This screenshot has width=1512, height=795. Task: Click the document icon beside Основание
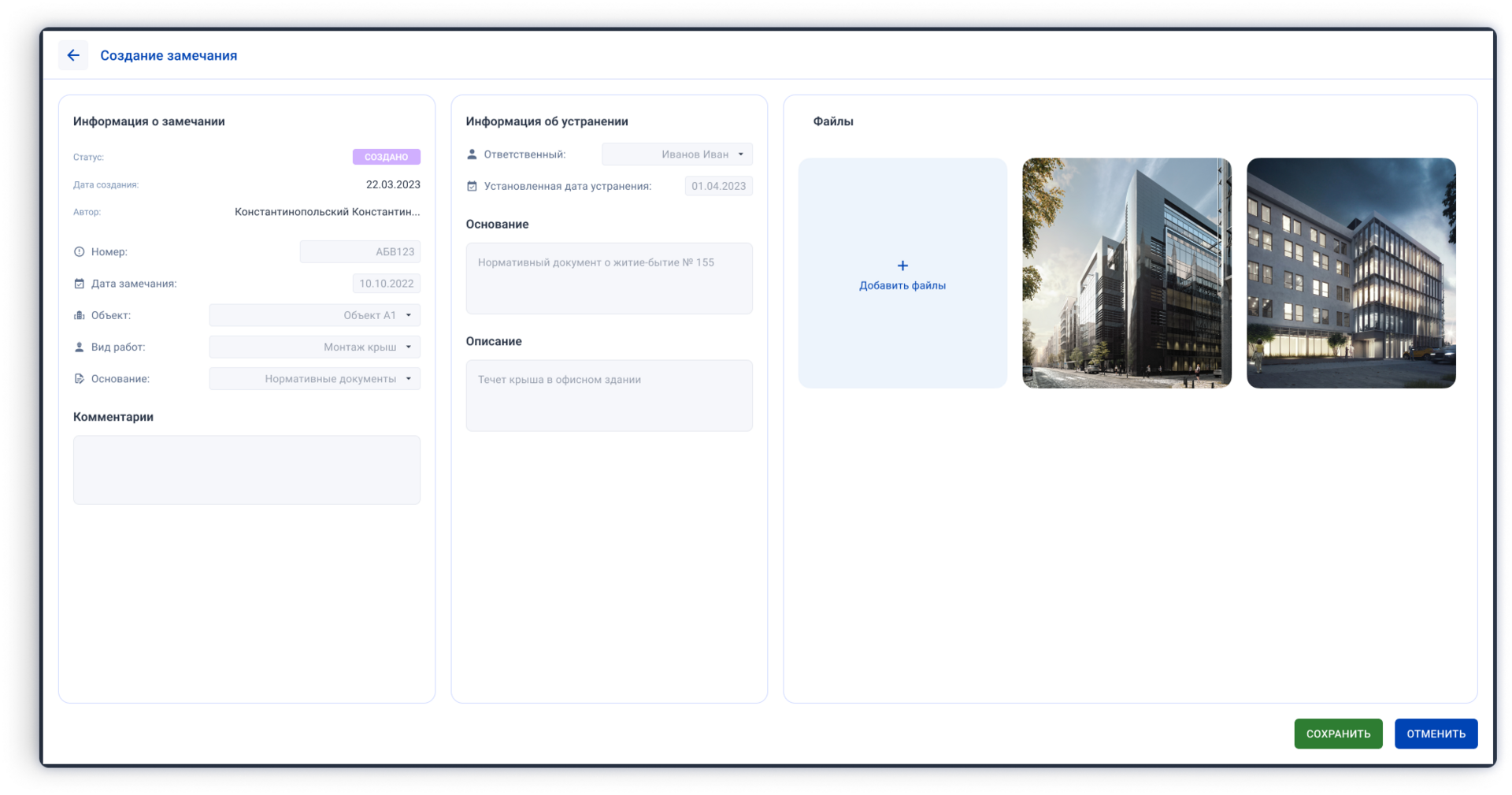[79, 379]
